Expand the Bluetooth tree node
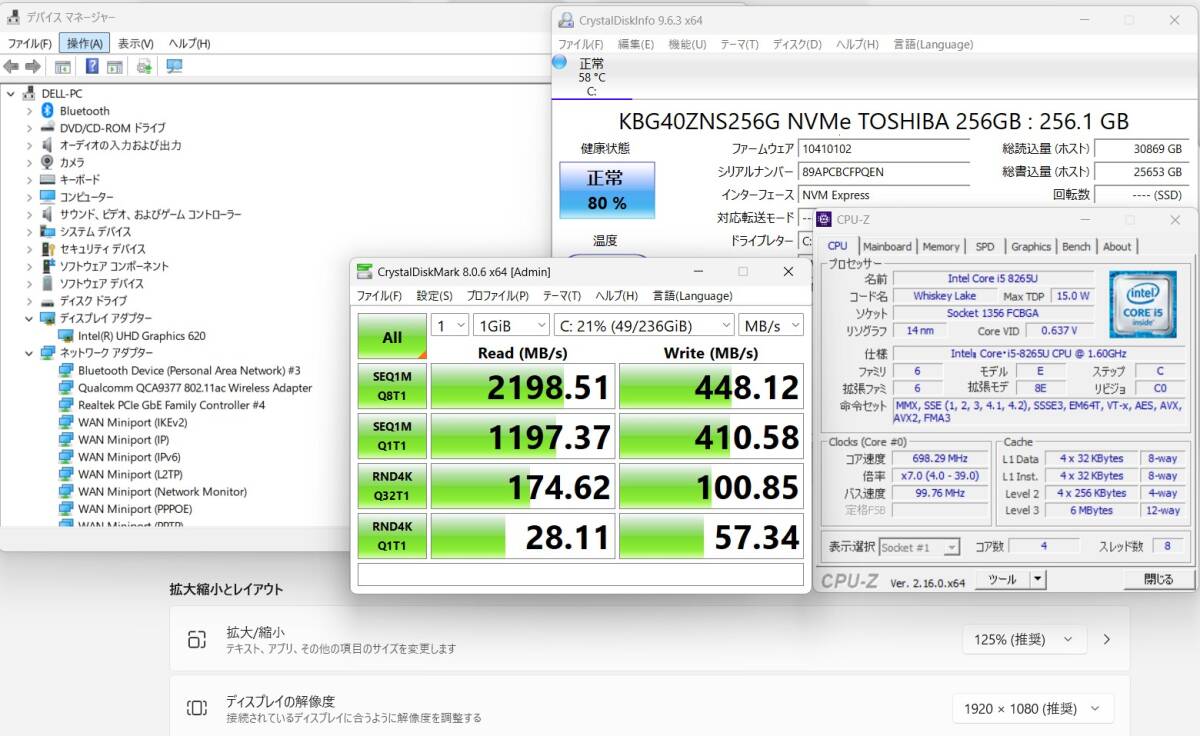1200x736 pixels. click(x=31, y=110)
